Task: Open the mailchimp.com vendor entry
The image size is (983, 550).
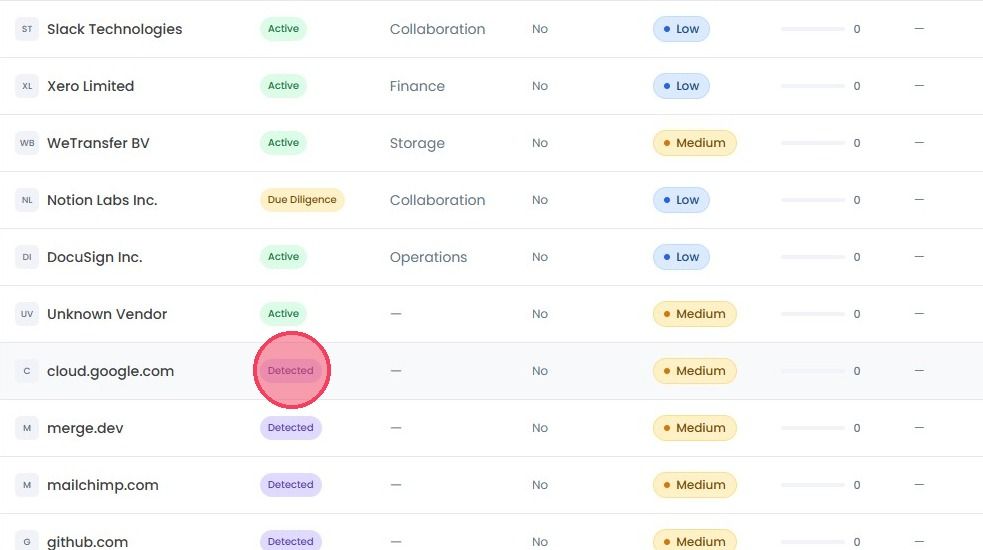Action: point(103,485)
